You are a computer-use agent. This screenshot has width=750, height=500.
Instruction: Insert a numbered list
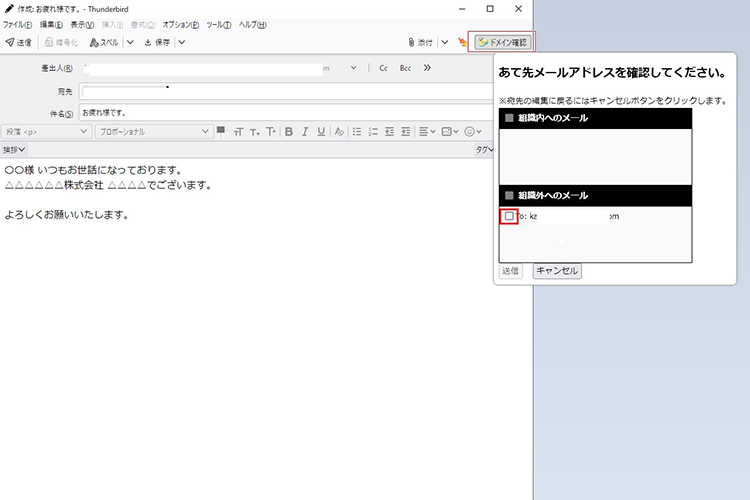[373, 131]
